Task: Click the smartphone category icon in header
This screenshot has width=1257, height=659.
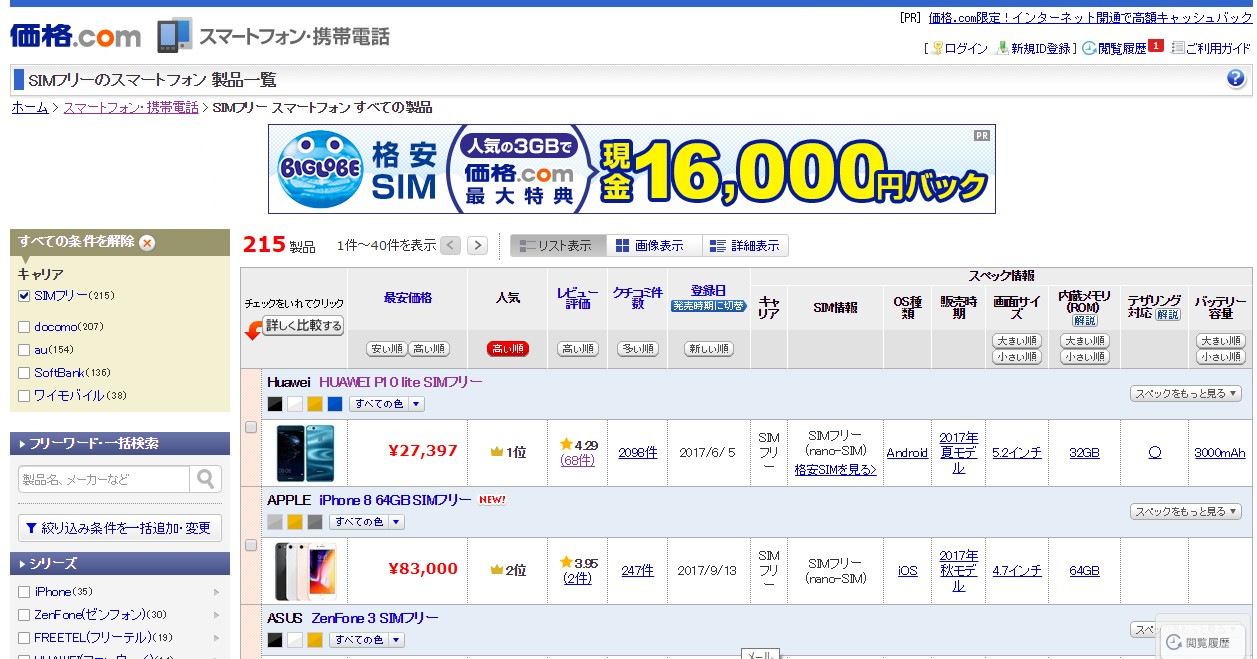Action: (x=174, y=35)
